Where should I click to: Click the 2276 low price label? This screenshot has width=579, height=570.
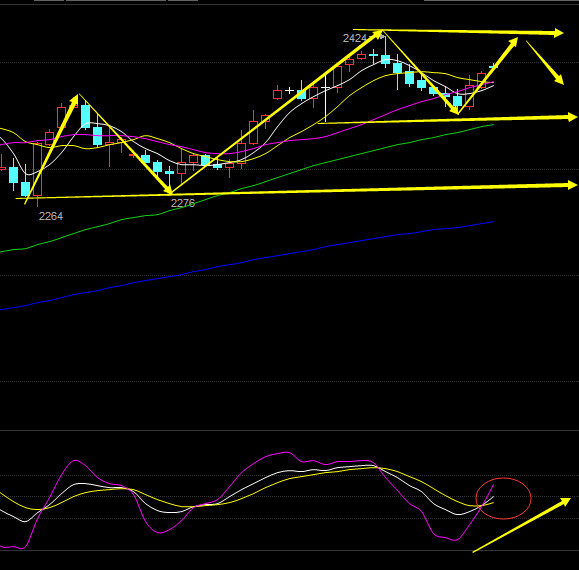pos(183,203)
